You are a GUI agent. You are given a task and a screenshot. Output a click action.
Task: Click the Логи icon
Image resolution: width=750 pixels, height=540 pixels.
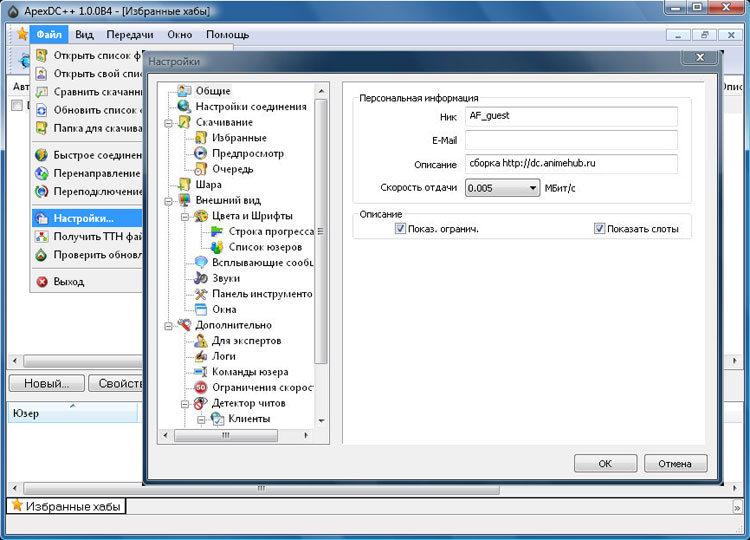click(200, 356)
